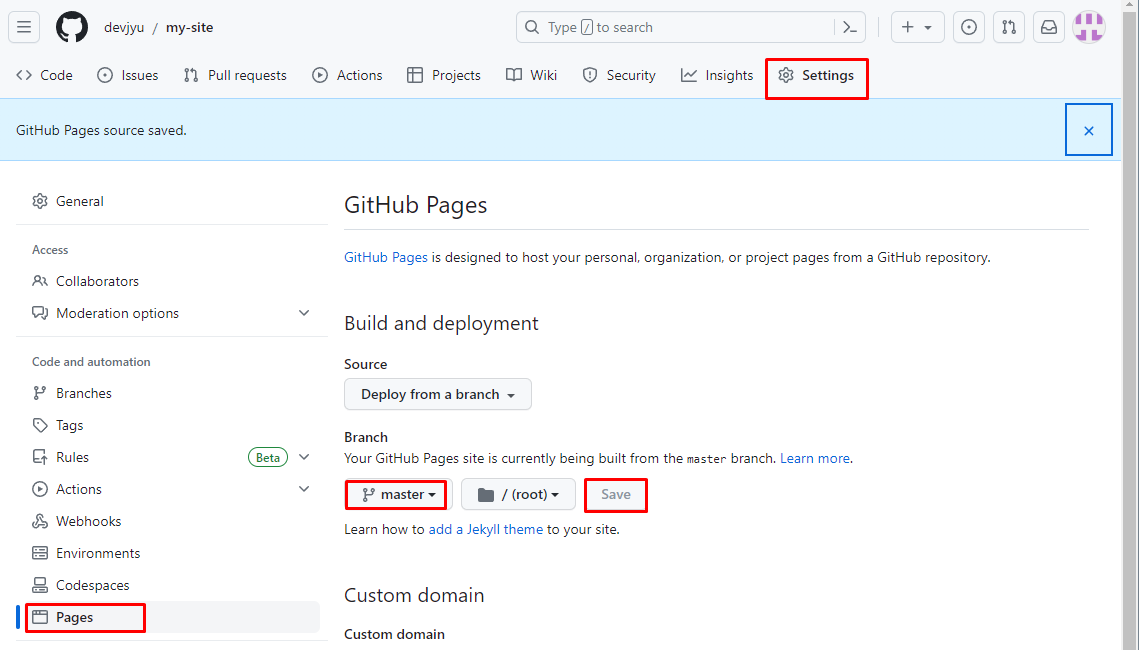The image size is (1139, 650).
Task: Open the master branch selector
Action: click(397, 495)
